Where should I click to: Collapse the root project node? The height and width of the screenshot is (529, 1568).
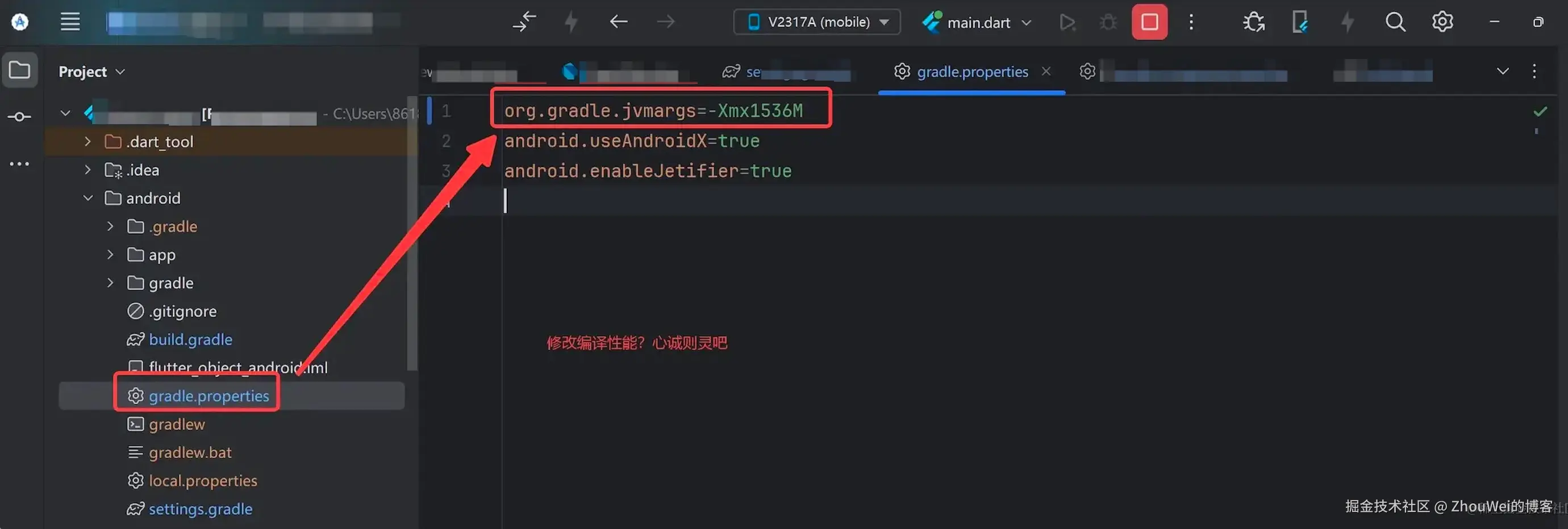[x=65, y=113]
